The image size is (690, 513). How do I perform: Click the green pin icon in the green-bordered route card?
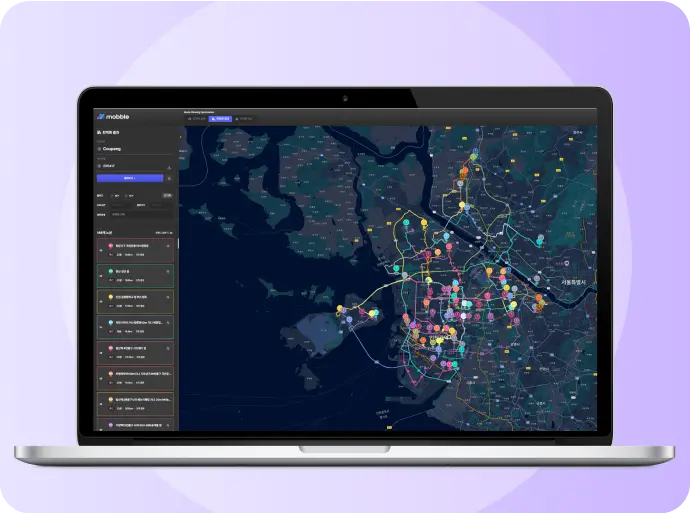(111, 271)
